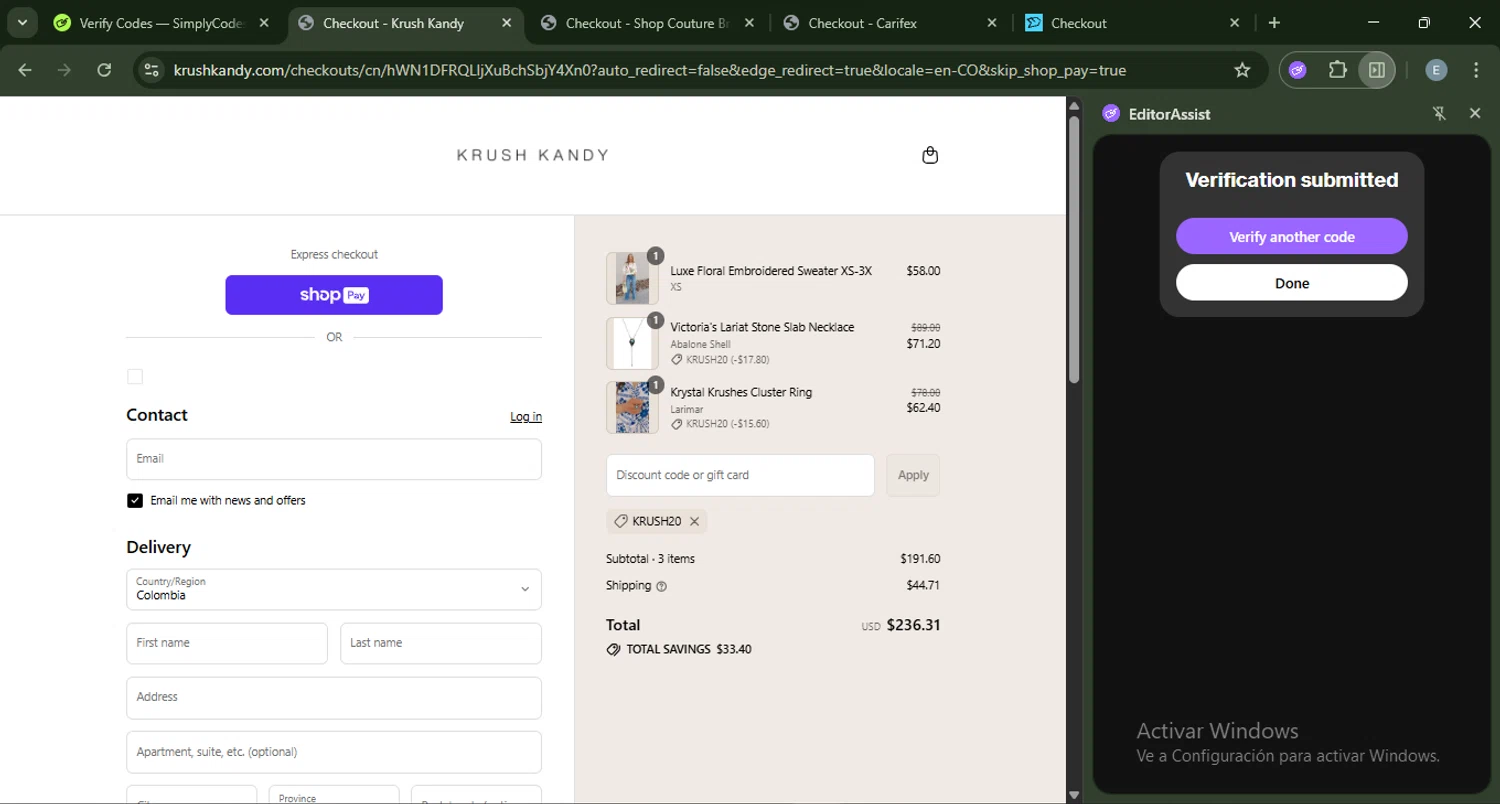Click the necklace KRUSH20 discount tag icon

[677, 360]
